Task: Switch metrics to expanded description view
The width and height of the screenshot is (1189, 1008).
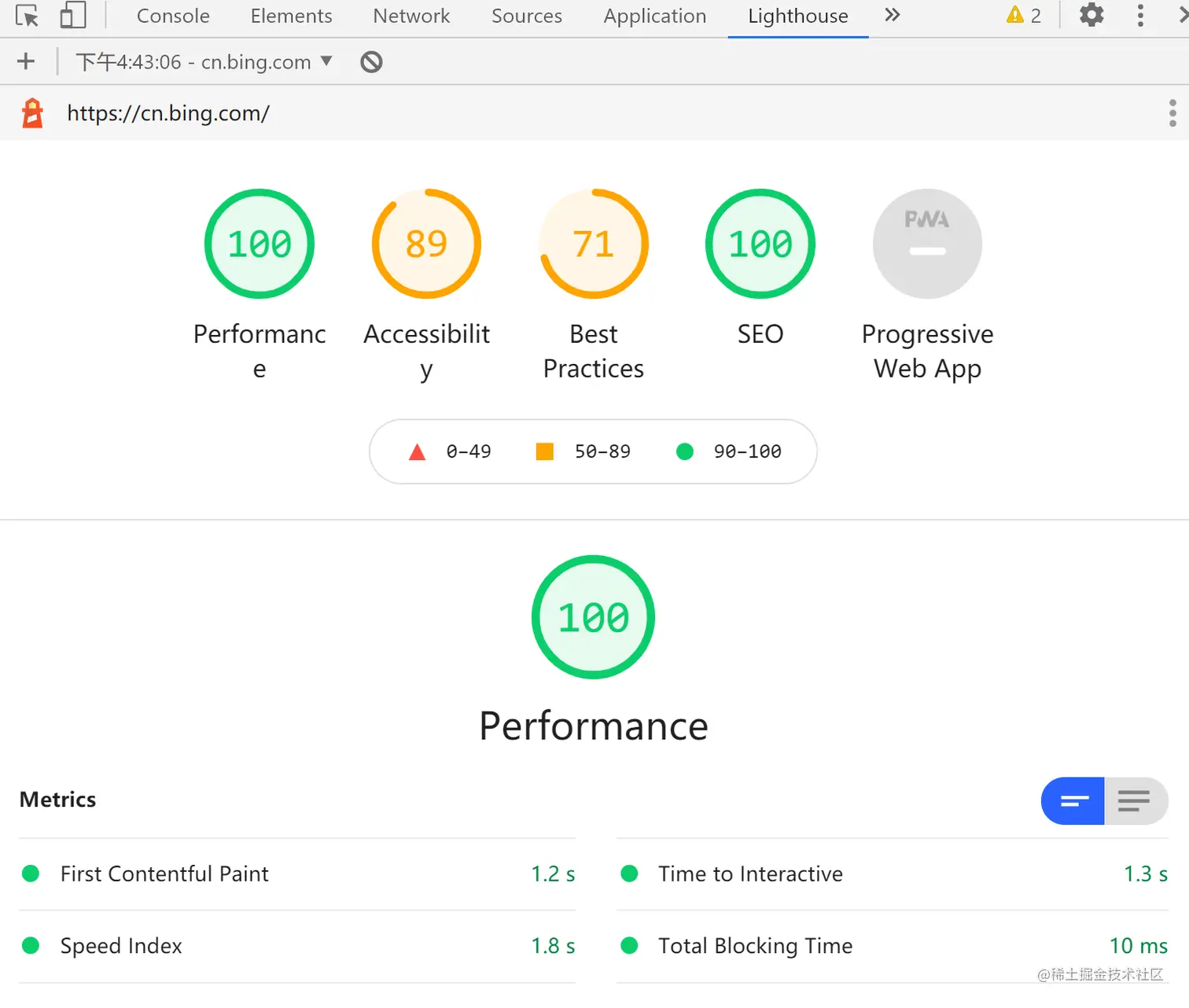Action: 1136,801
